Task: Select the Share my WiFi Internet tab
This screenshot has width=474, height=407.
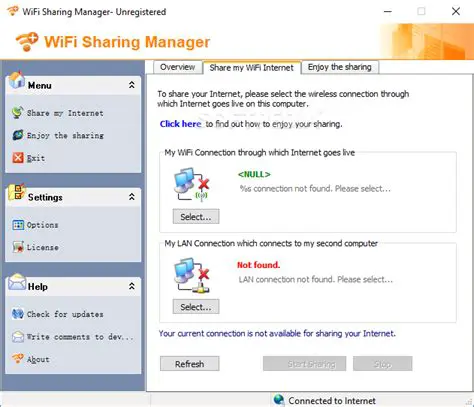Action: [252, 68]
